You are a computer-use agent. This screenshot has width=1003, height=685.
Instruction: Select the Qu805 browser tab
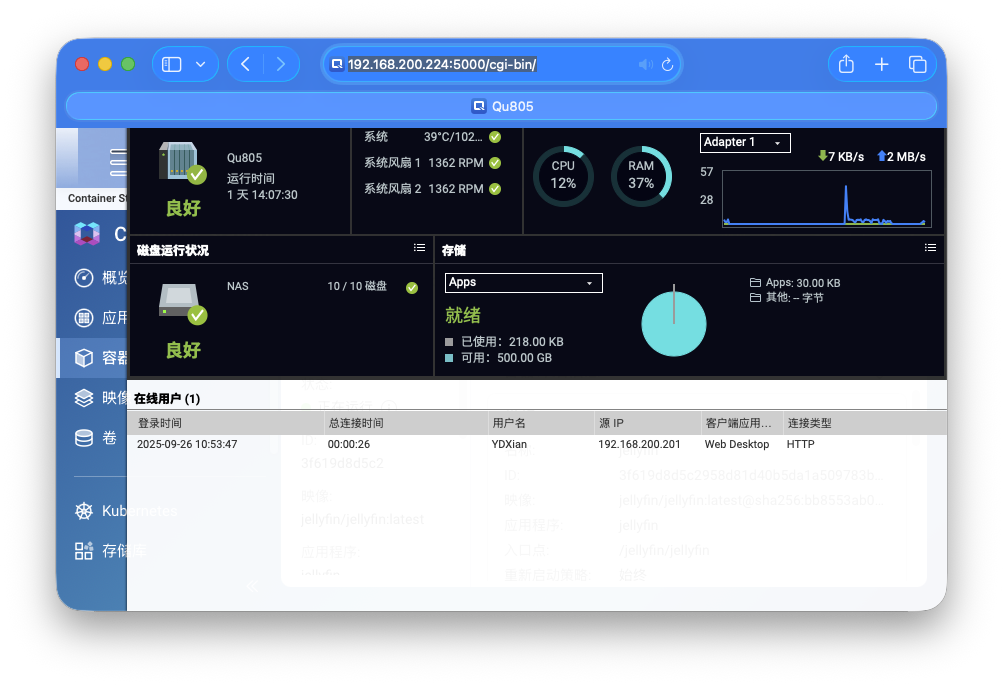[501, 106]
